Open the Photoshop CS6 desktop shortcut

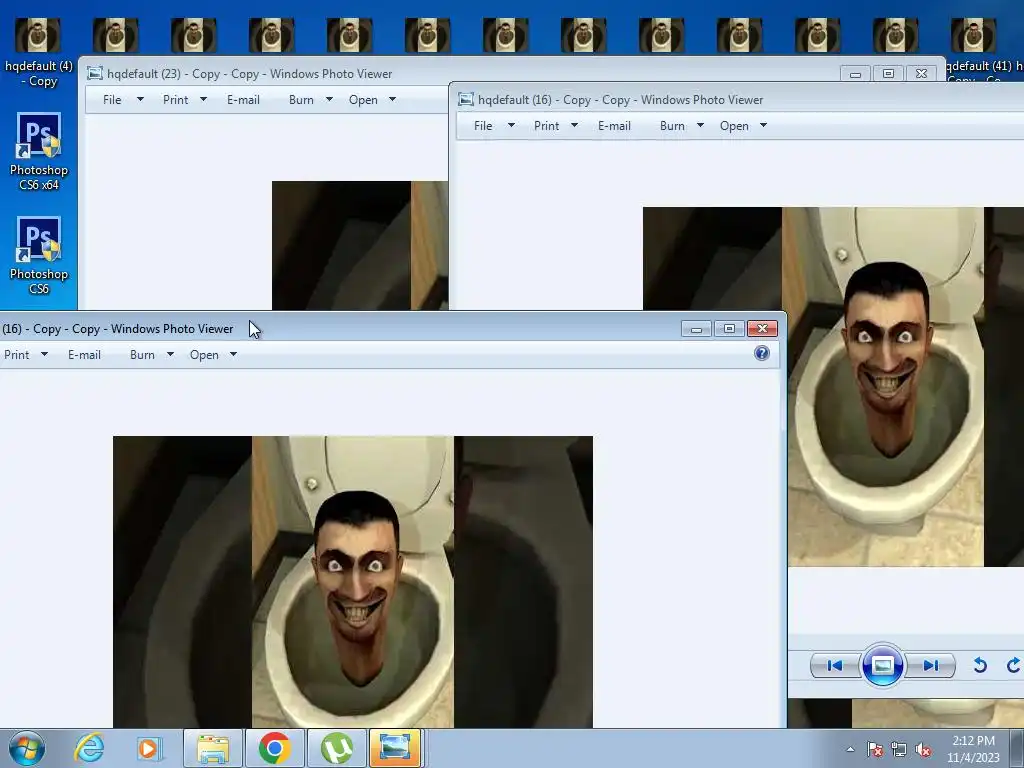click(39, 255)
